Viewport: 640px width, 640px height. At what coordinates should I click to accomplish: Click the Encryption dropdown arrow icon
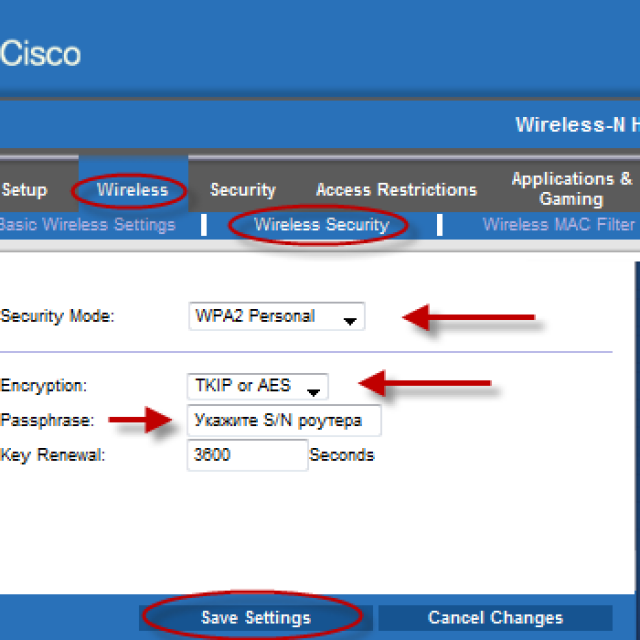pyautogui.click(x=313, y=392)
